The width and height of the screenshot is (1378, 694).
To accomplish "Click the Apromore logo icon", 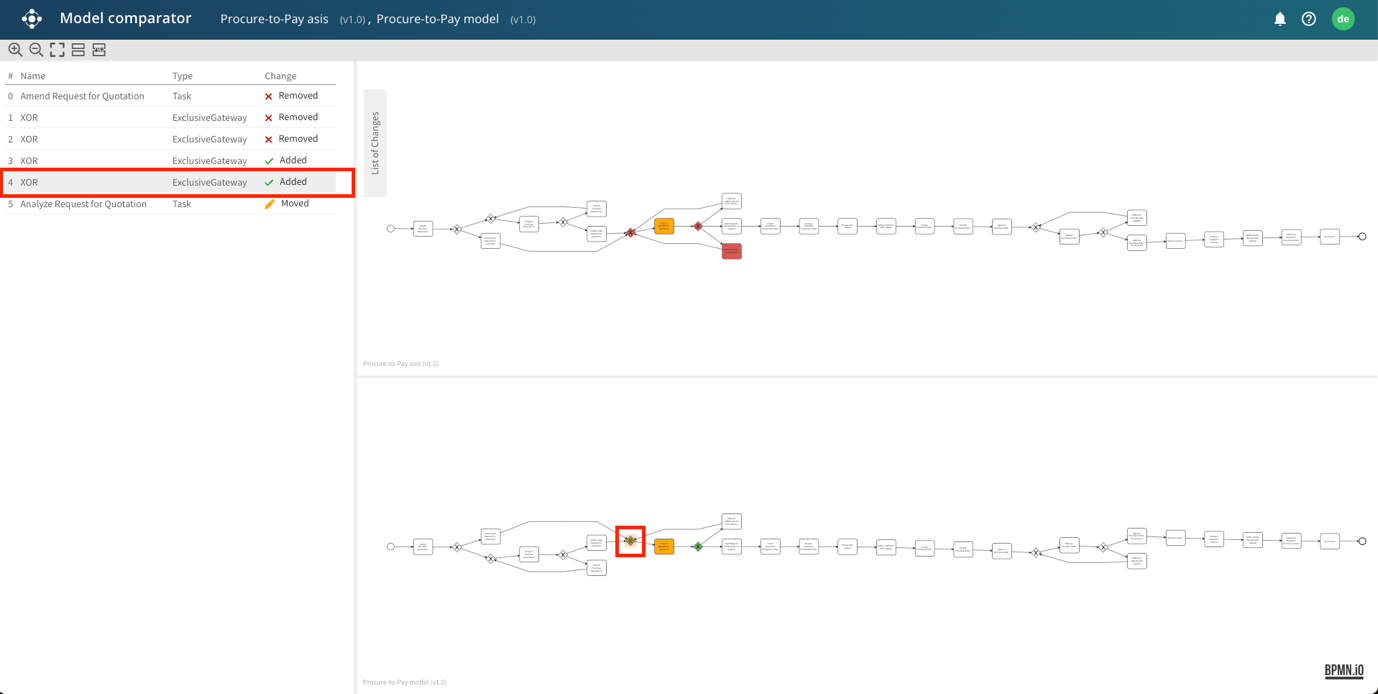I will (x=32, y=19).
